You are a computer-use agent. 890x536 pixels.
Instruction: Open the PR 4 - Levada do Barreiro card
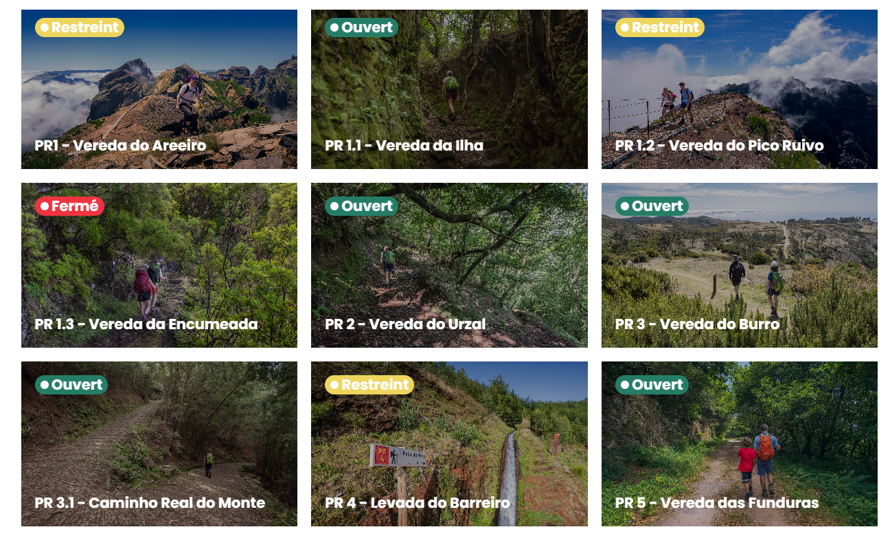449,444
